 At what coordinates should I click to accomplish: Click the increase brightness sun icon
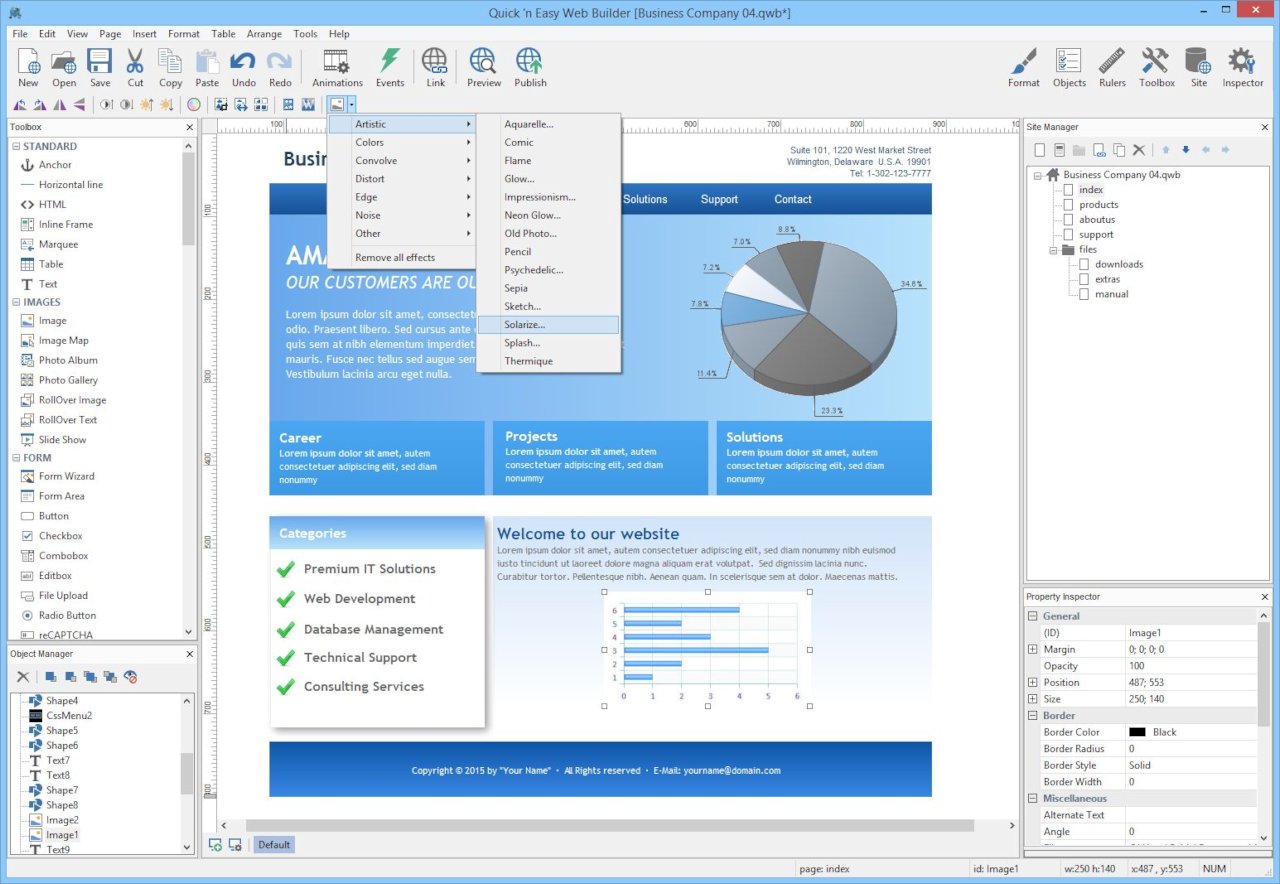(146, 104)
